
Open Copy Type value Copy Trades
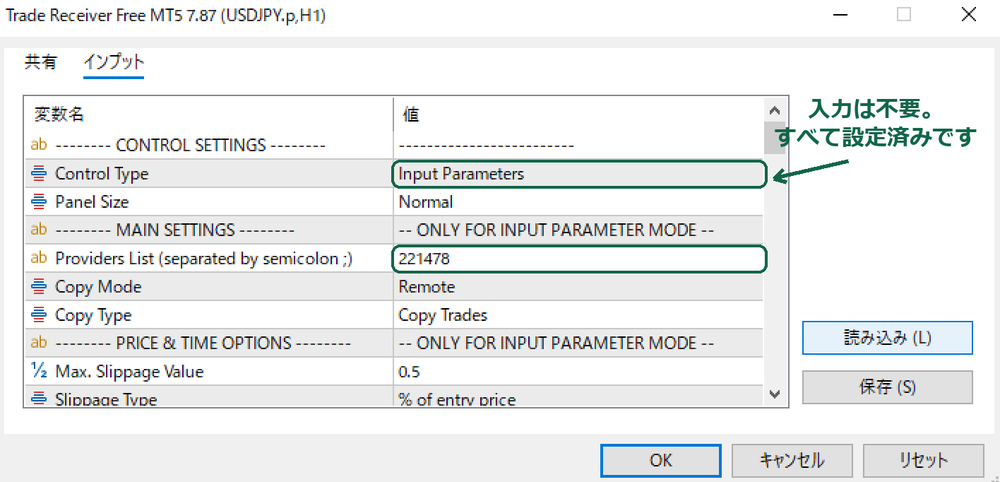[x=578, y=315]
